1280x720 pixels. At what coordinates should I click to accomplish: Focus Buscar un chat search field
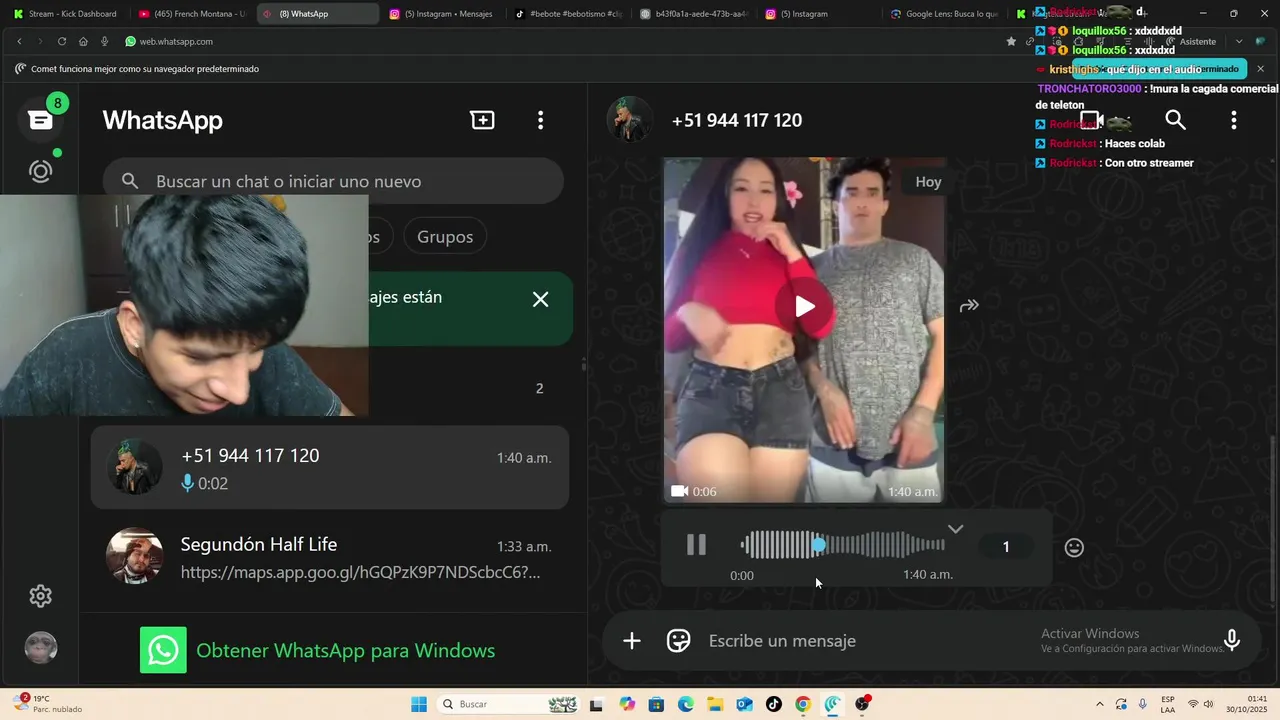coord(333,181)
